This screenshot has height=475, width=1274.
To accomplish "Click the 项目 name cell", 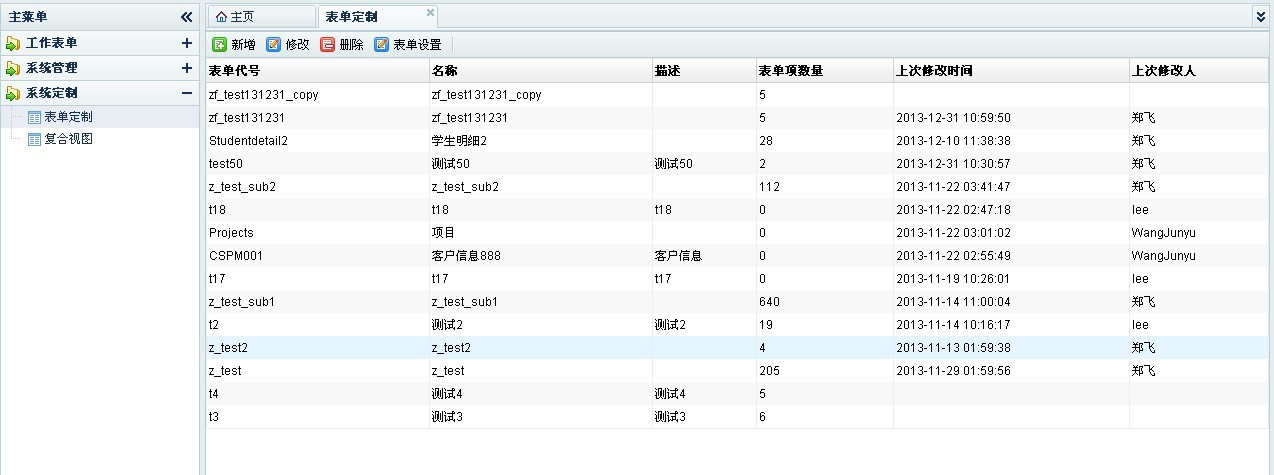I will pos(540,233).
